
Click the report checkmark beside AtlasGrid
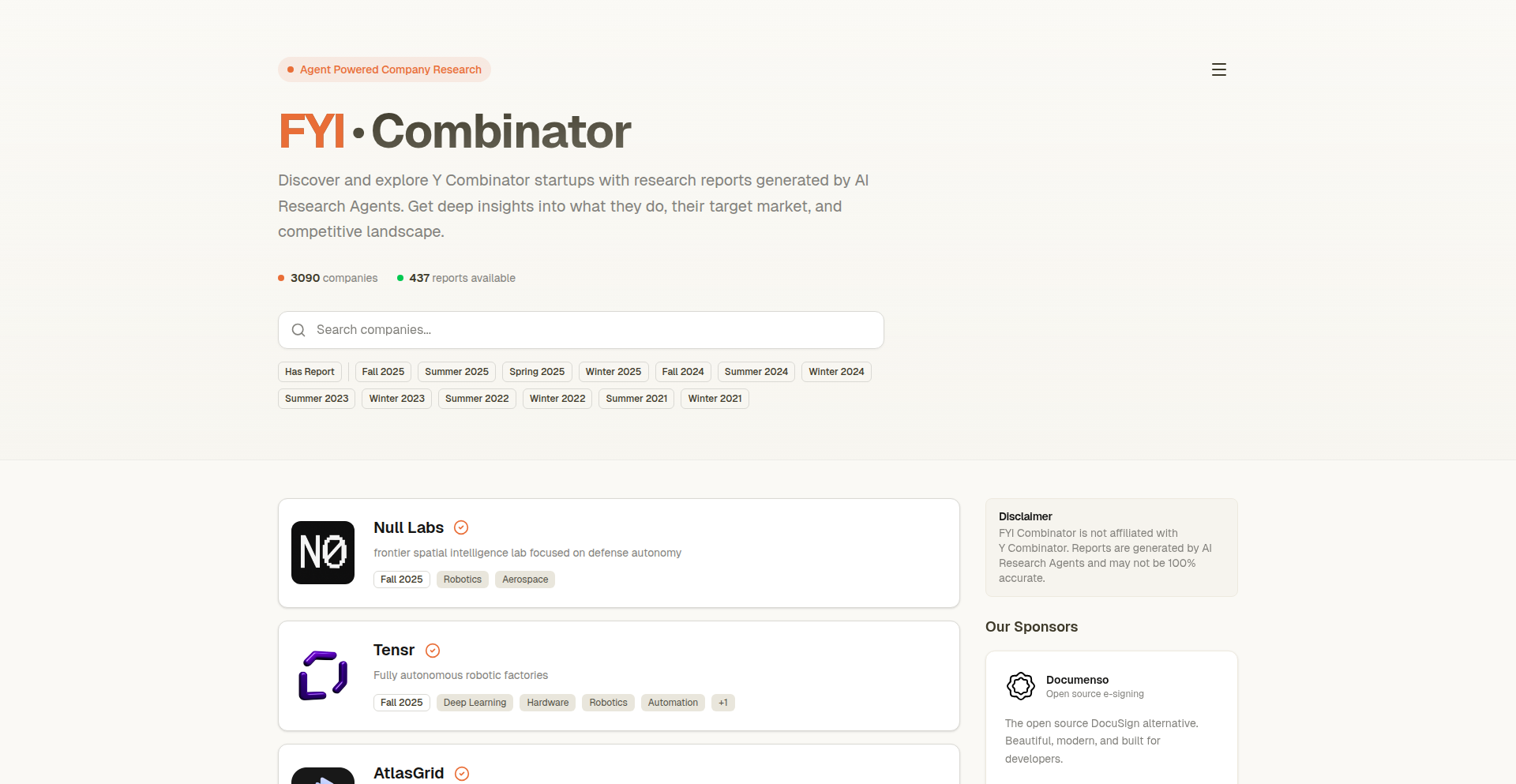click(462, 774)
